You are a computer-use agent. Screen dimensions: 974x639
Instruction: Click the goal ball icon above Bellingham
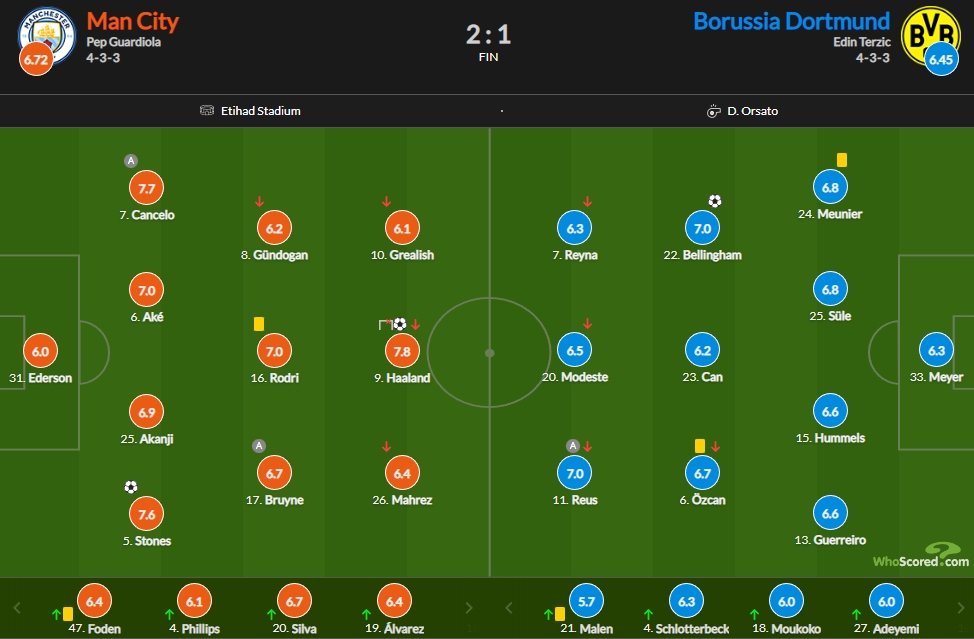click(x=715, y=201)
